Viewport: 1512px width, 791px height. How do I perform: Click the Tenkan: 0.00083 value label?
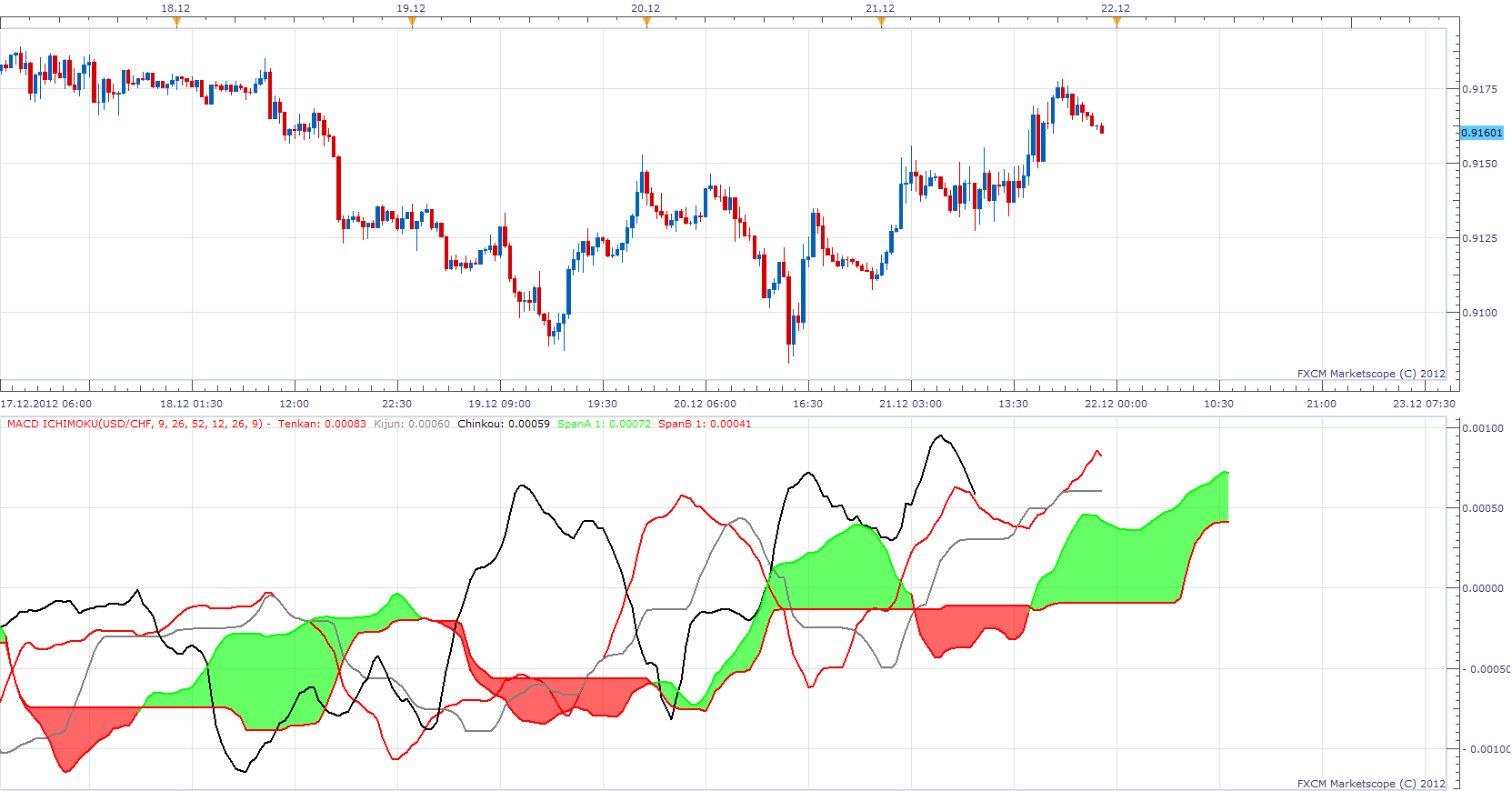point(322,424)
